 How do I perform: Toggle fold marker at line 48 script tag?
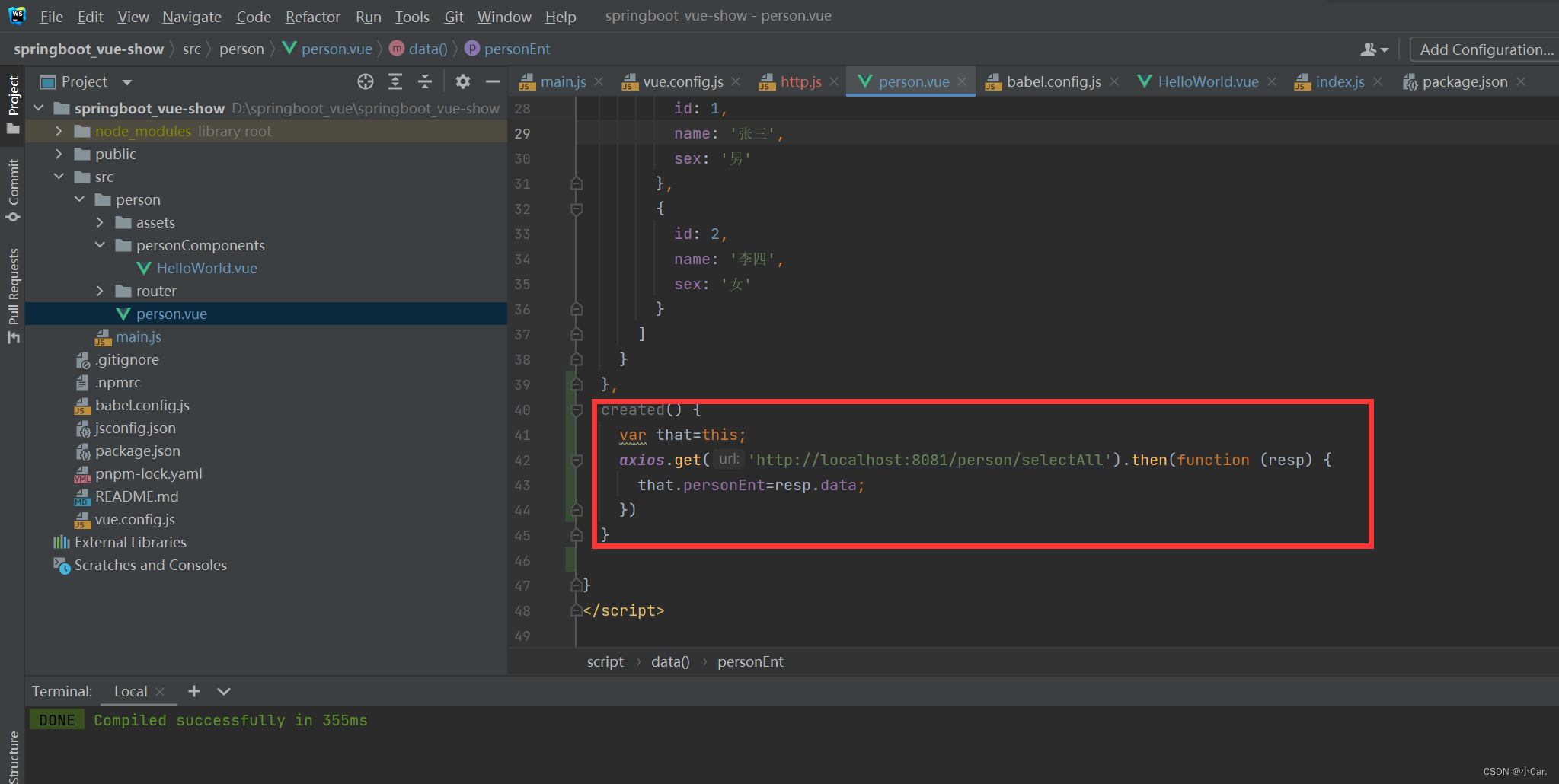(577, 610)
